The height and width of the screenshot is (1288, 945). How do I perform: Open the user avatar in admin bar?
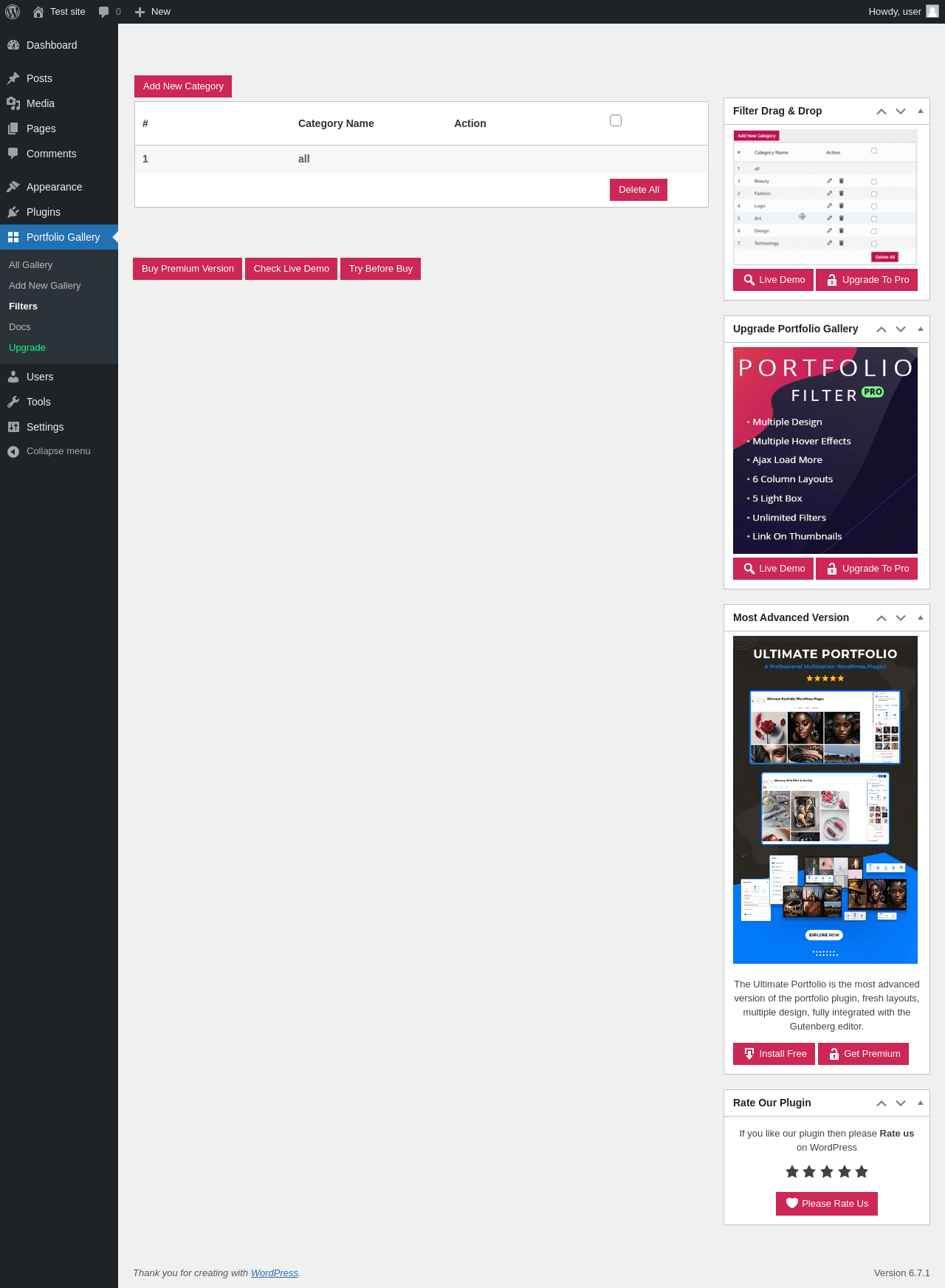[x=932, y=12]
